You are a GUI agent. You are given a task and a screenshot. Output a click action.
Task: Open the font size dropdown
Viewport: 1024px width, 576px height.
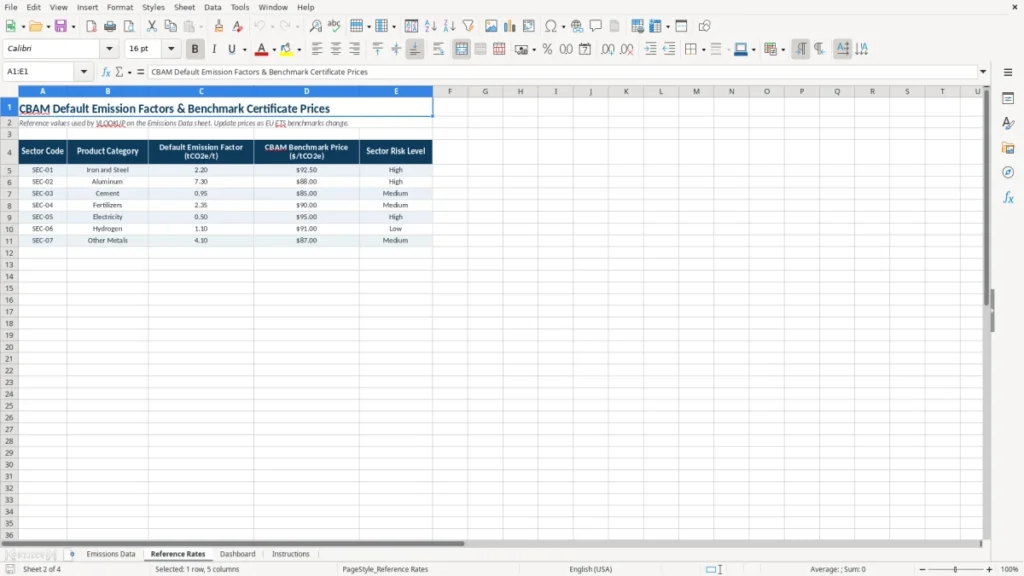pos(171,48)
